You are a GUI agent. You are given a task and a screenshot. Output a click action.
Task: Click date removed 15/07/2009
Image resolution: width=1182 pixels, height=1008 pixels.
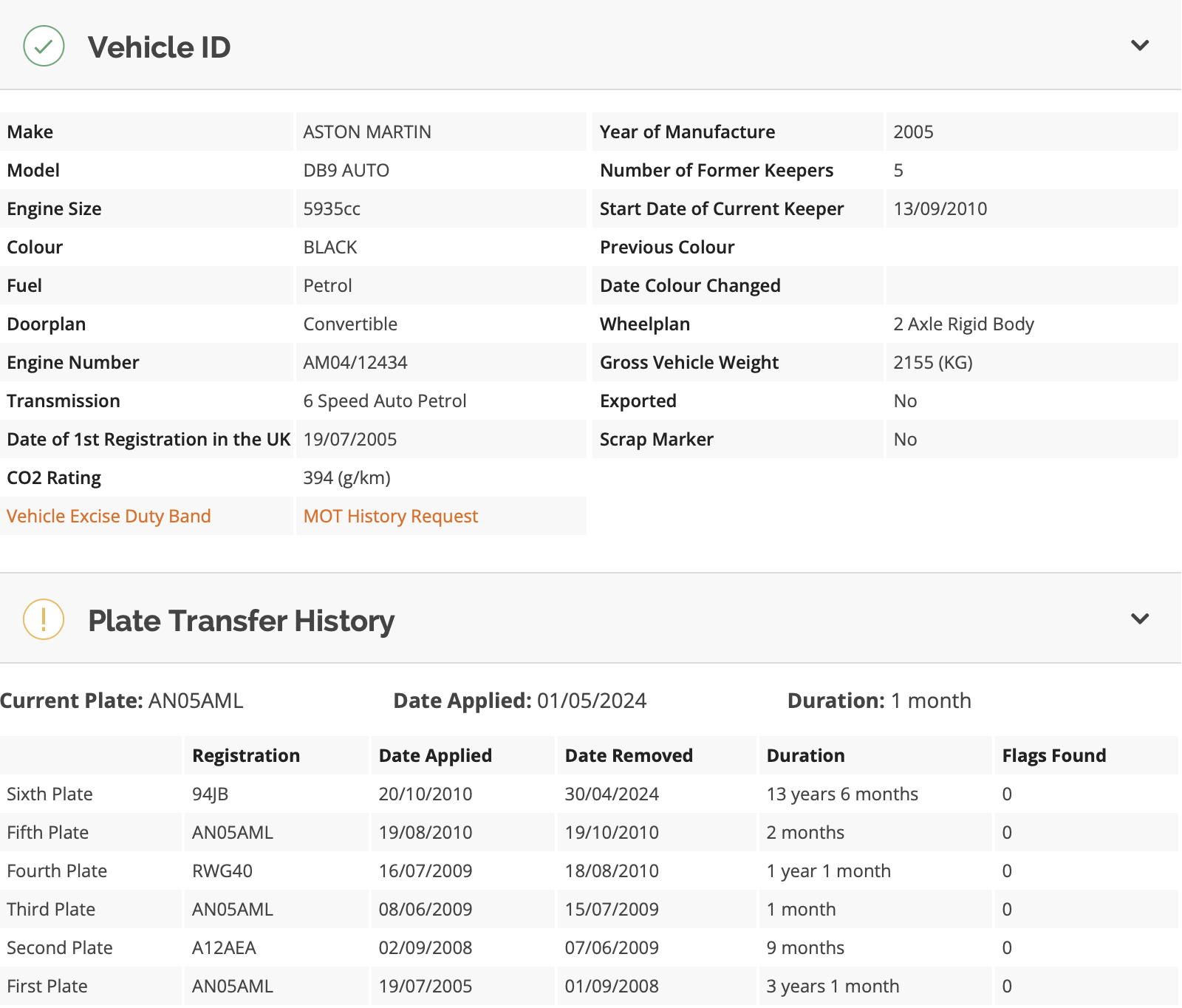pyautogui.click(x=612, y=909)
